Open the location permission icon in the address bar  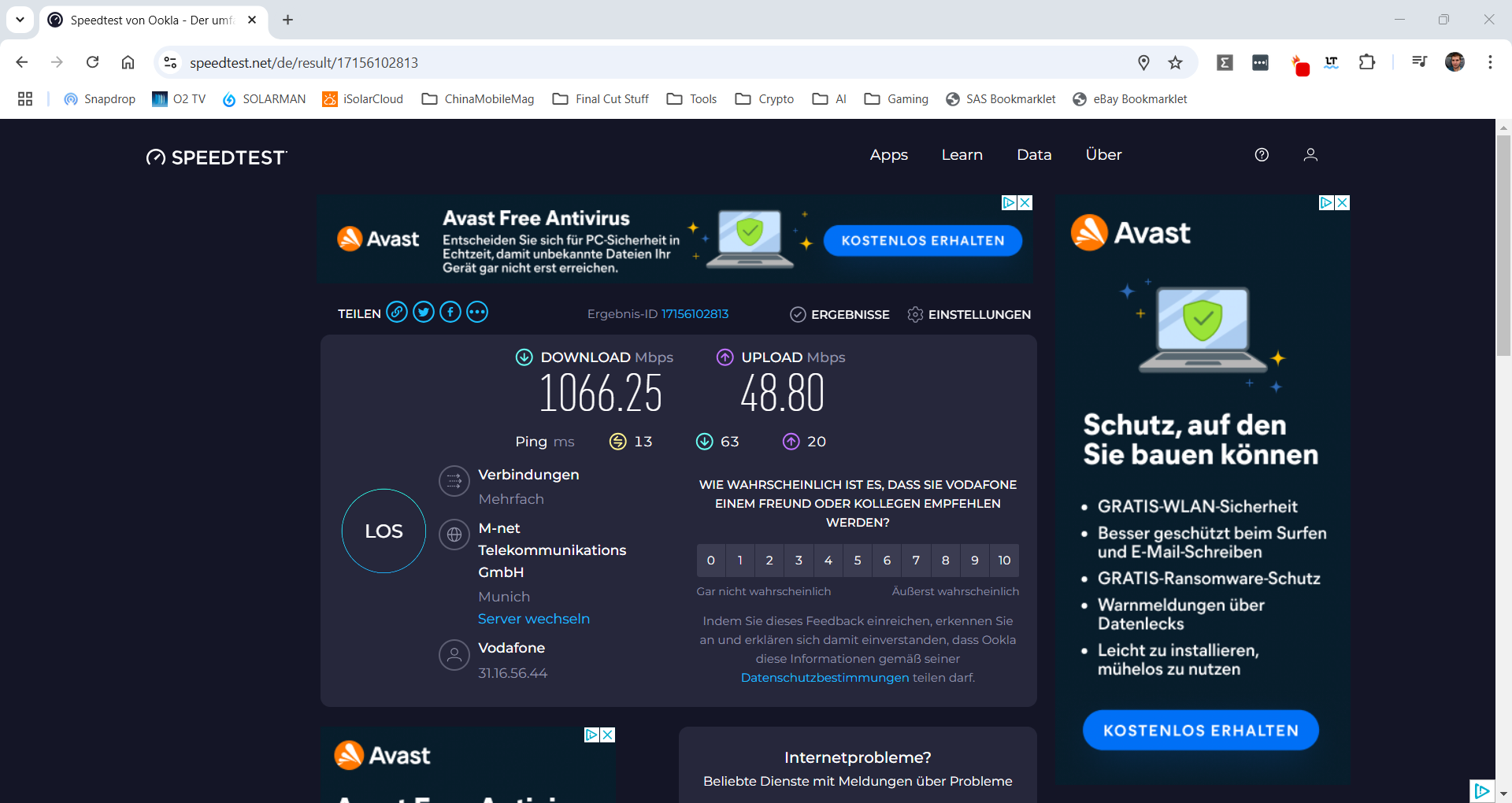coord(1144,62)
